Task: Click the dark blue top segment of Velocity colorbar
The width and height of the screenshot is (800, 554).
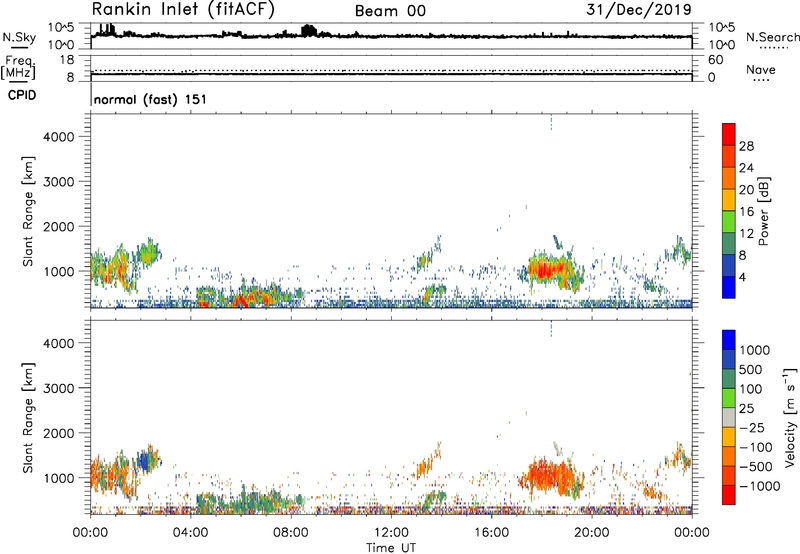Action: (x=729, y=340)
